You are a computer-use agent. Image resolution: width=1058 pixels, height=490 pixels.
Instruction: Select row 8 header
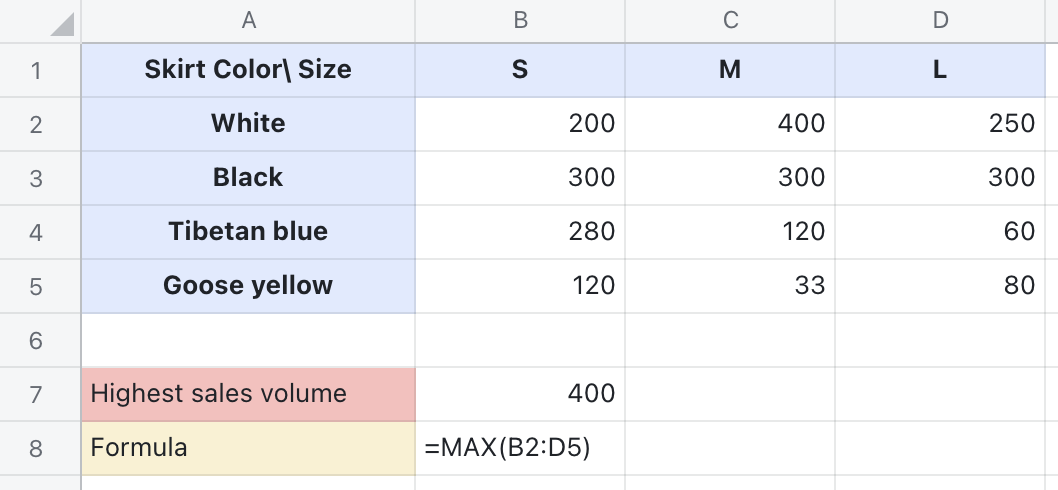coord(38,448)
